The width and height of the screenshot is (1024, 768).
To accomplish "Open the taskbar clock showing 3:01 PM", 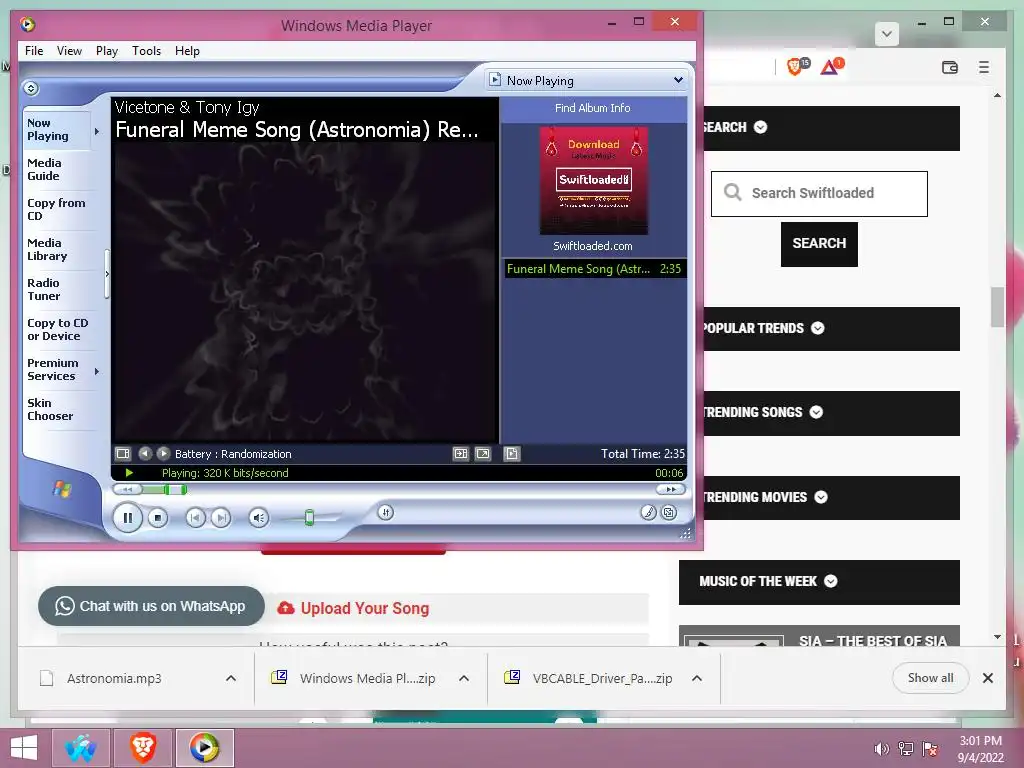I will tap(980, 749).
